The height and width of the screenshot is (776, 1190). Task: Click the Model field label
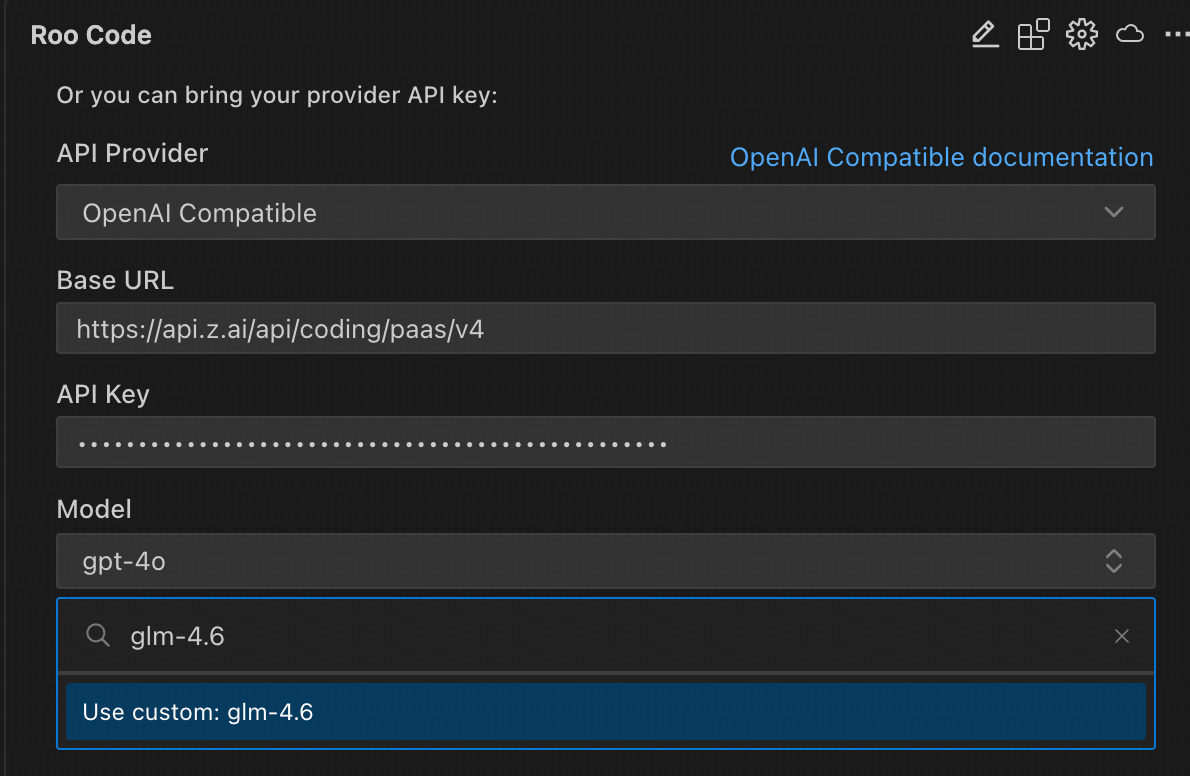coord(94,509)
